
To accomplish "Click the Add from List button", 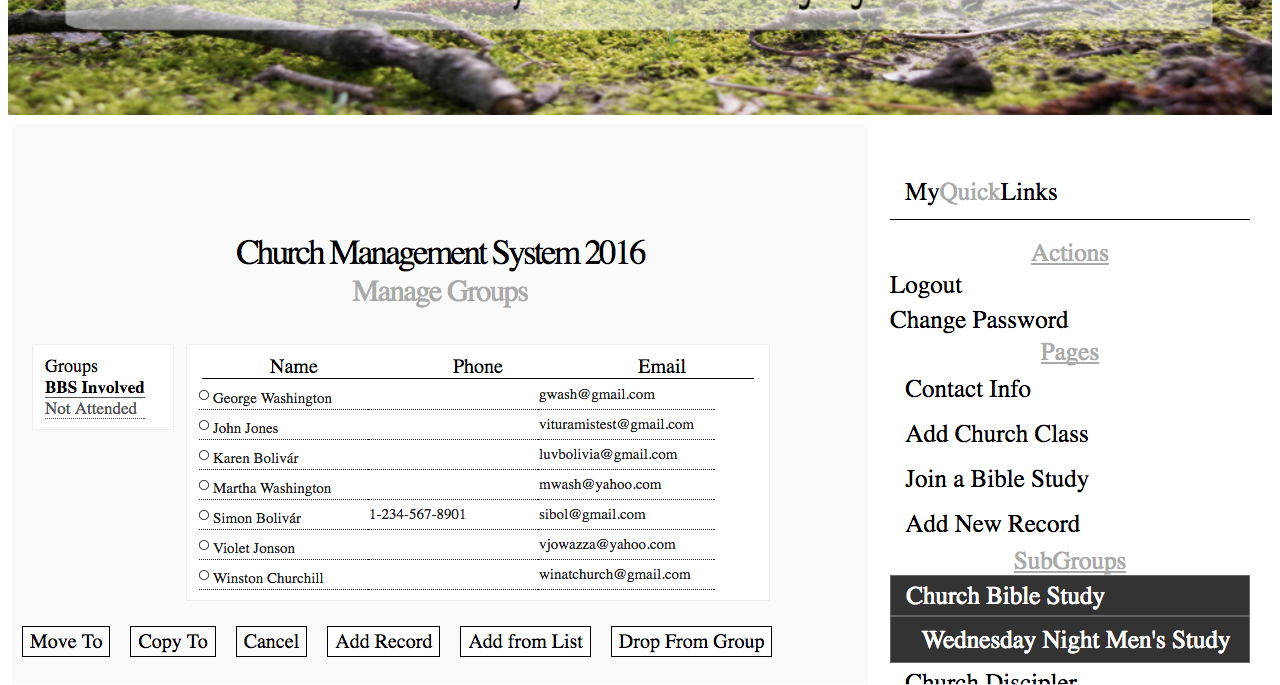I will 525,641.
